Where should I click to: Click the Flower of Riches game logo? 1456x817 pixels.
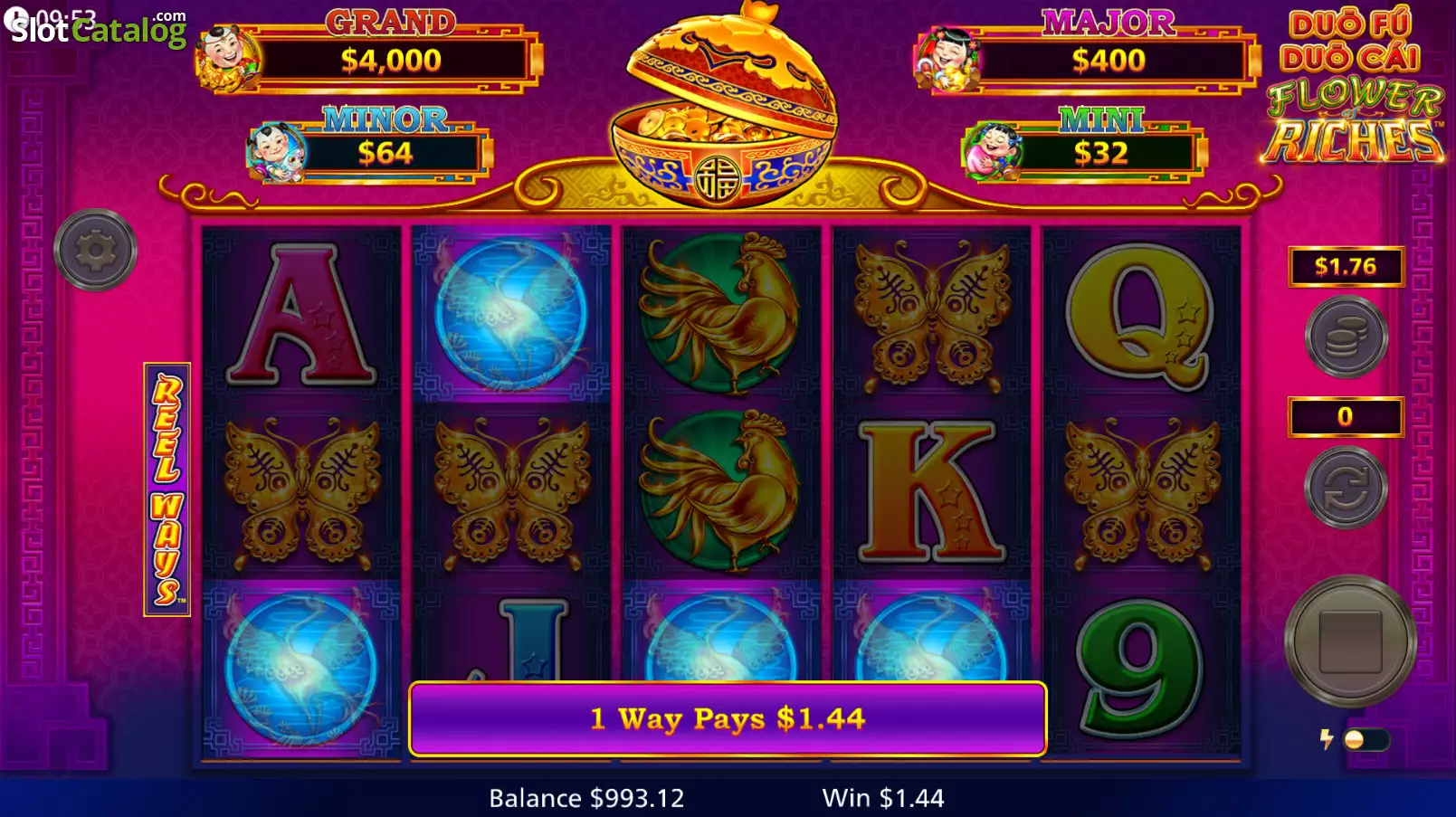coord(1353,87)
